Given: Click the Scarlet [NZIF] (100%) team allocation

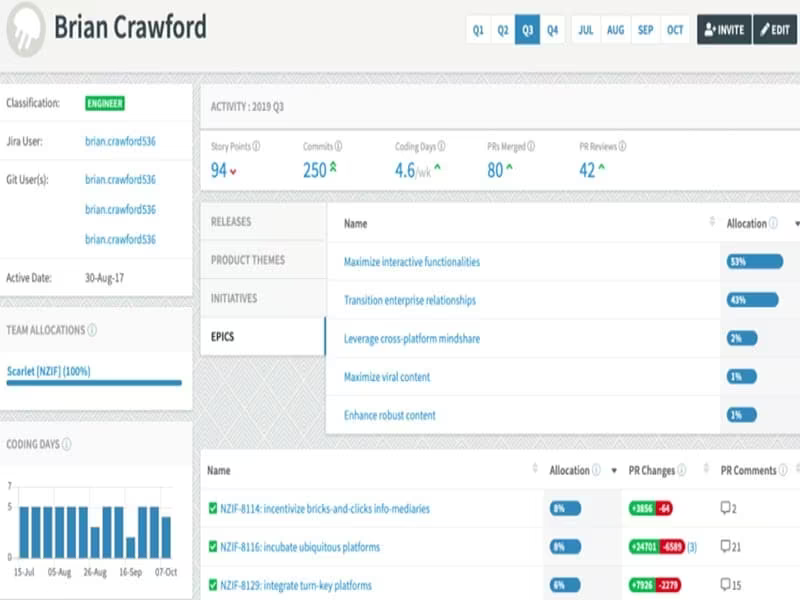Looking at the screenshot, I should pos(48,371).
